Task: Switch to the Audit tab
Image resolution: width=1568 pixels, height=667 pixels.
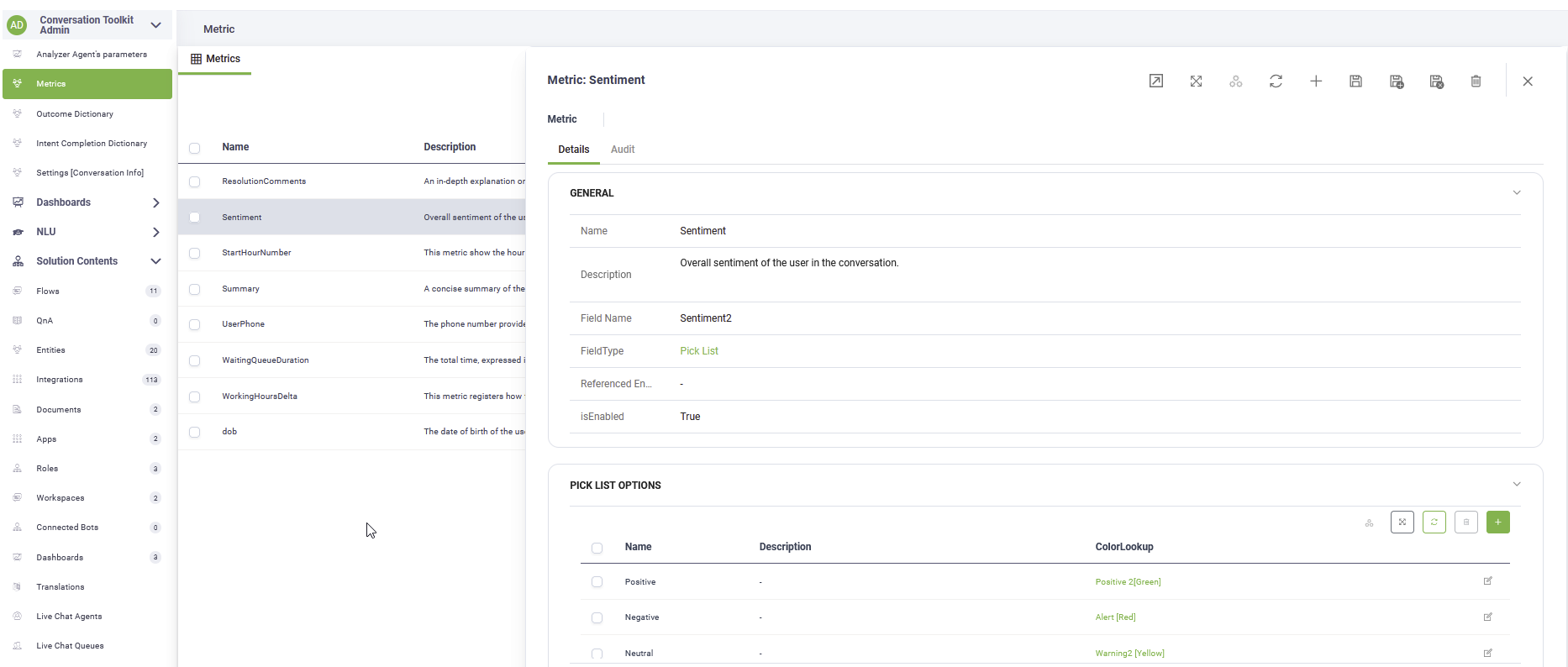Action: pos(622,150)
